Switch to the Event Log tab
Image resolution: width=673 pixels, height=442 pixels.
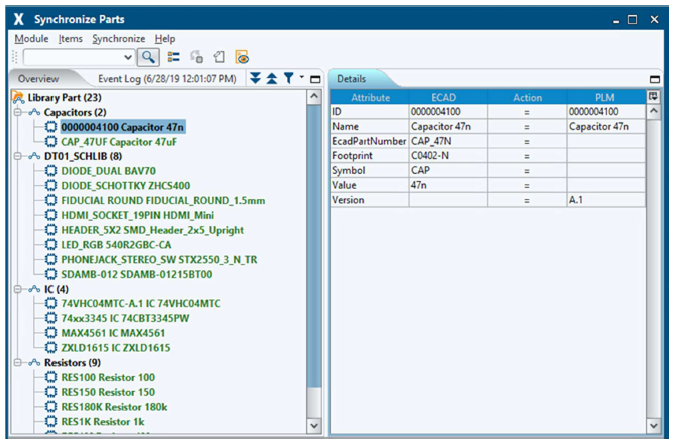click(x=167, y=78)
